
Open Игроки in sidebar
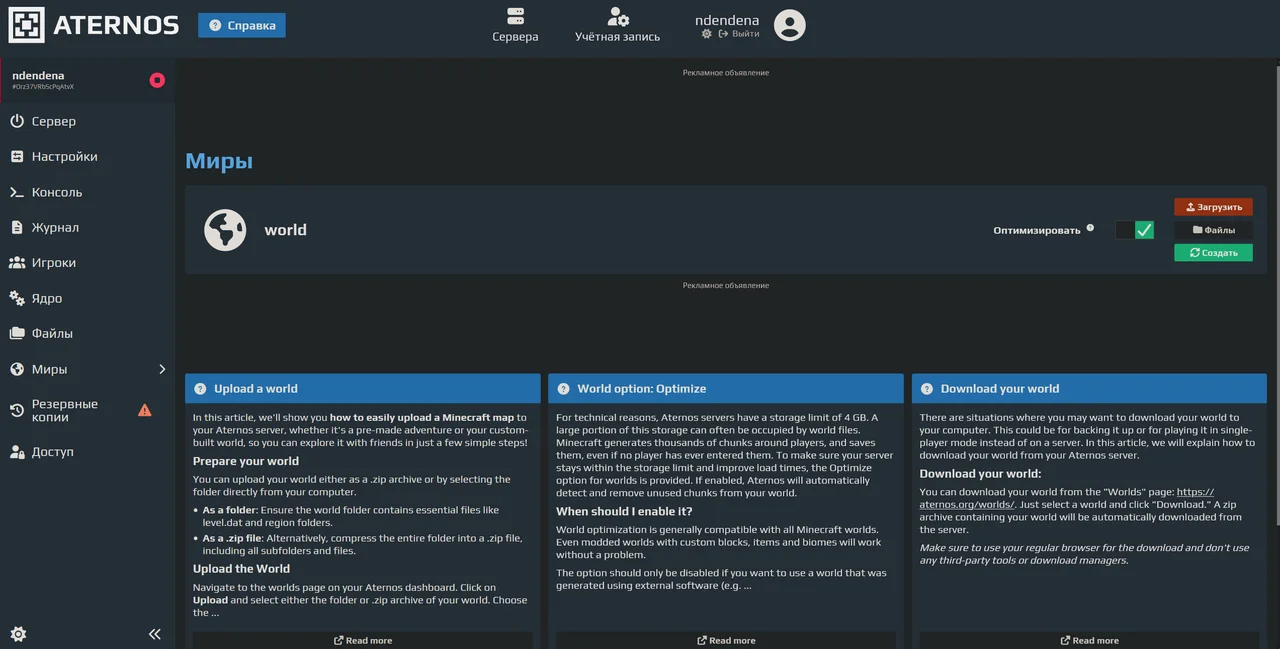[x=88, y=263]
